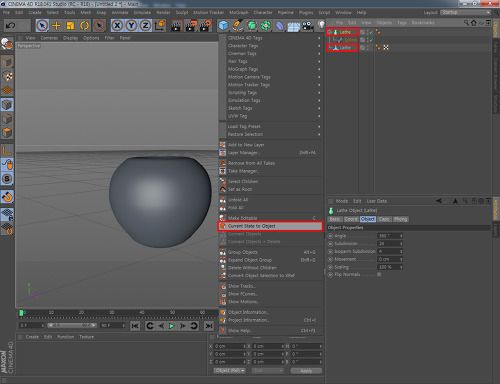
Task: Choose Make Editable in context menu
Action: pyautogui.click(x=270, y=218)
